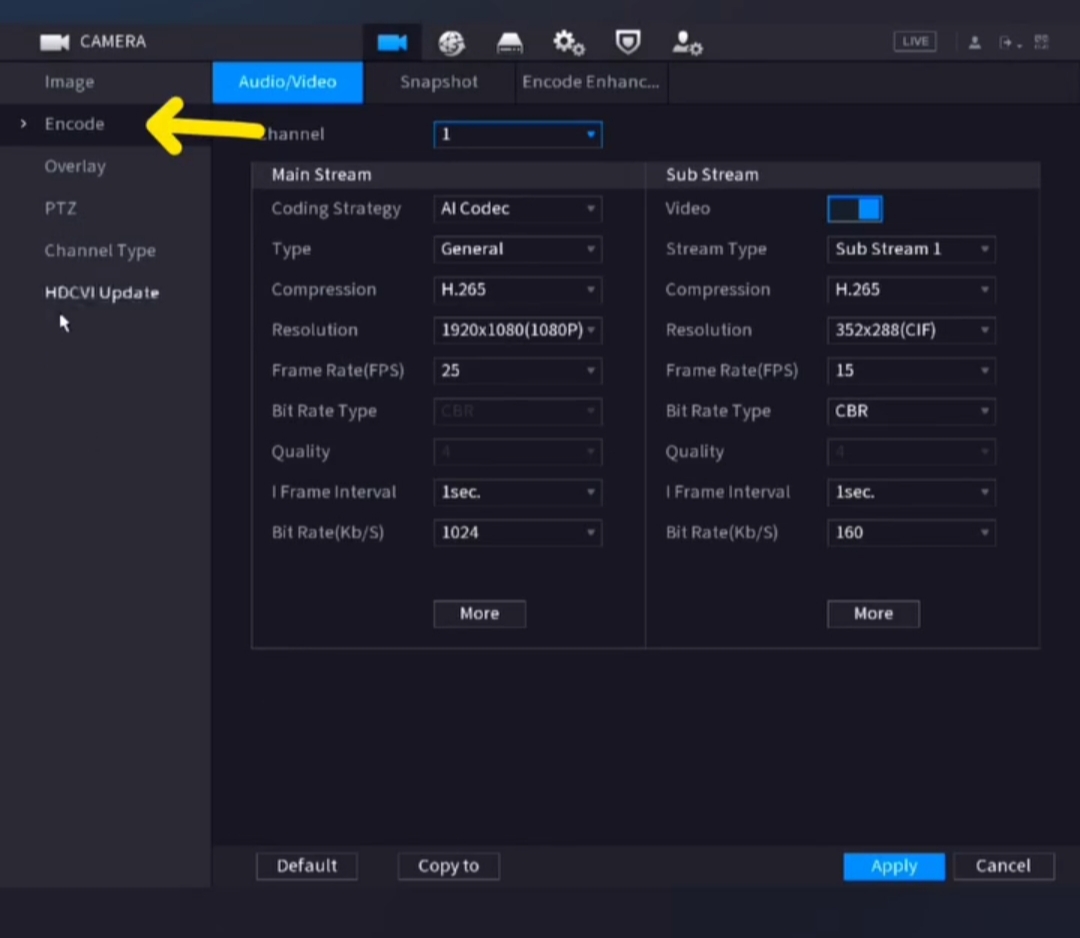Viewport: 1080px width, 938px height.
Task: Click the LIVE view button
Action: click(x=915, y=41)
